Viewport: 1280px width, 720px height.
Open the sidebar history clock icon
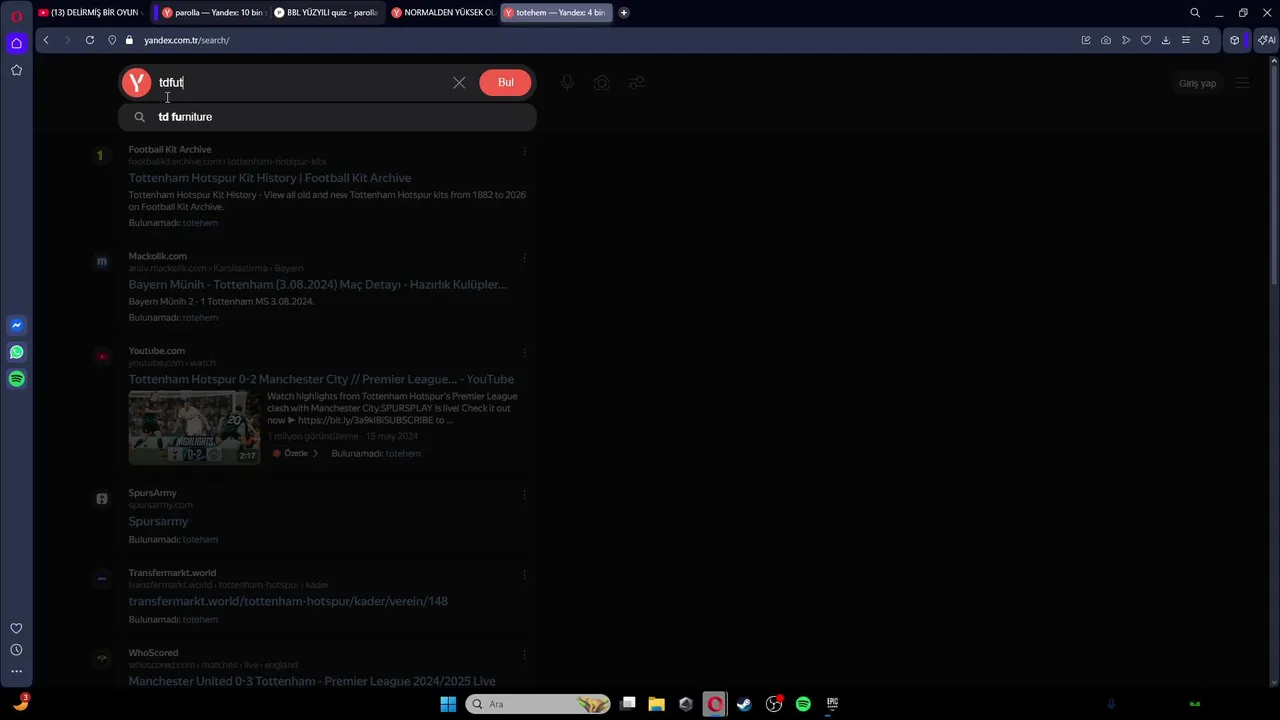coord(16,650)
